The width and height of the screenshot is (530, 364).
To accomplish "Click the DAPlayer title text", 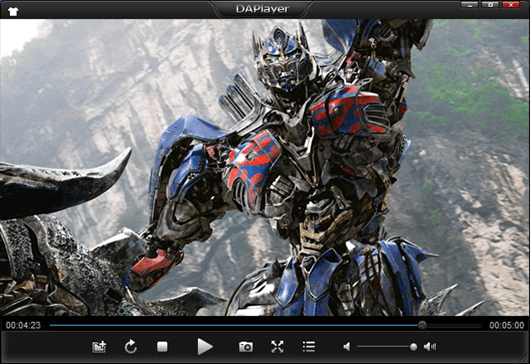I will pyautogui.click(x=262, y=9).
